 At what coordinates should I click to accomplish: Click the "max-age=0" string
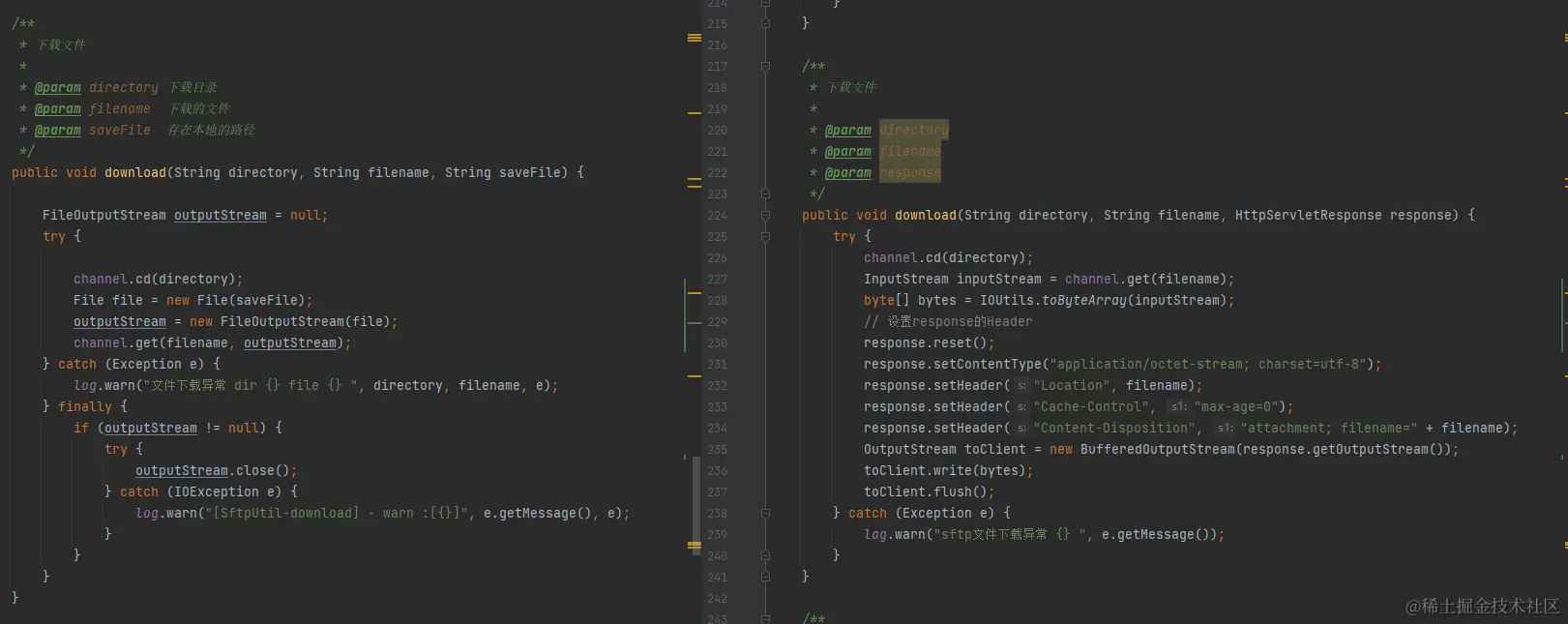point(1237,407)
